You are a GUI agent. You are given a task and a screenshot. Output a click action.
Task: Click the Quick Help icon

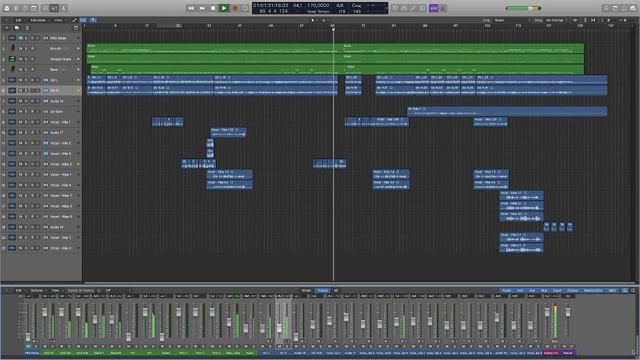point(25,8)
